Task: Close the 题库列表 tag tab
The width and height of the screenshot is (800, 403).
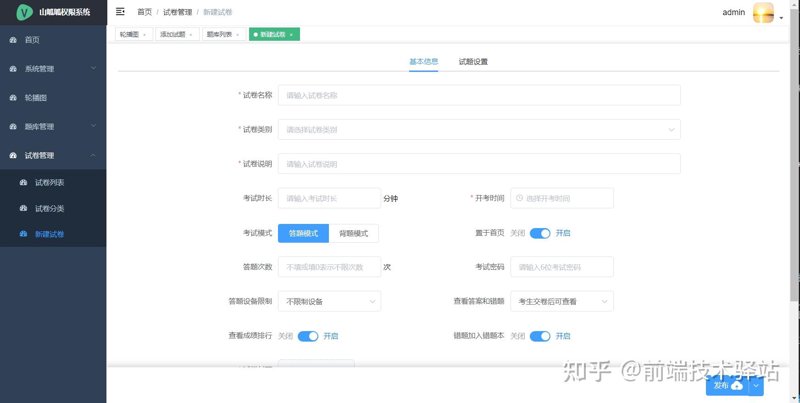Action: click(238, 35)
